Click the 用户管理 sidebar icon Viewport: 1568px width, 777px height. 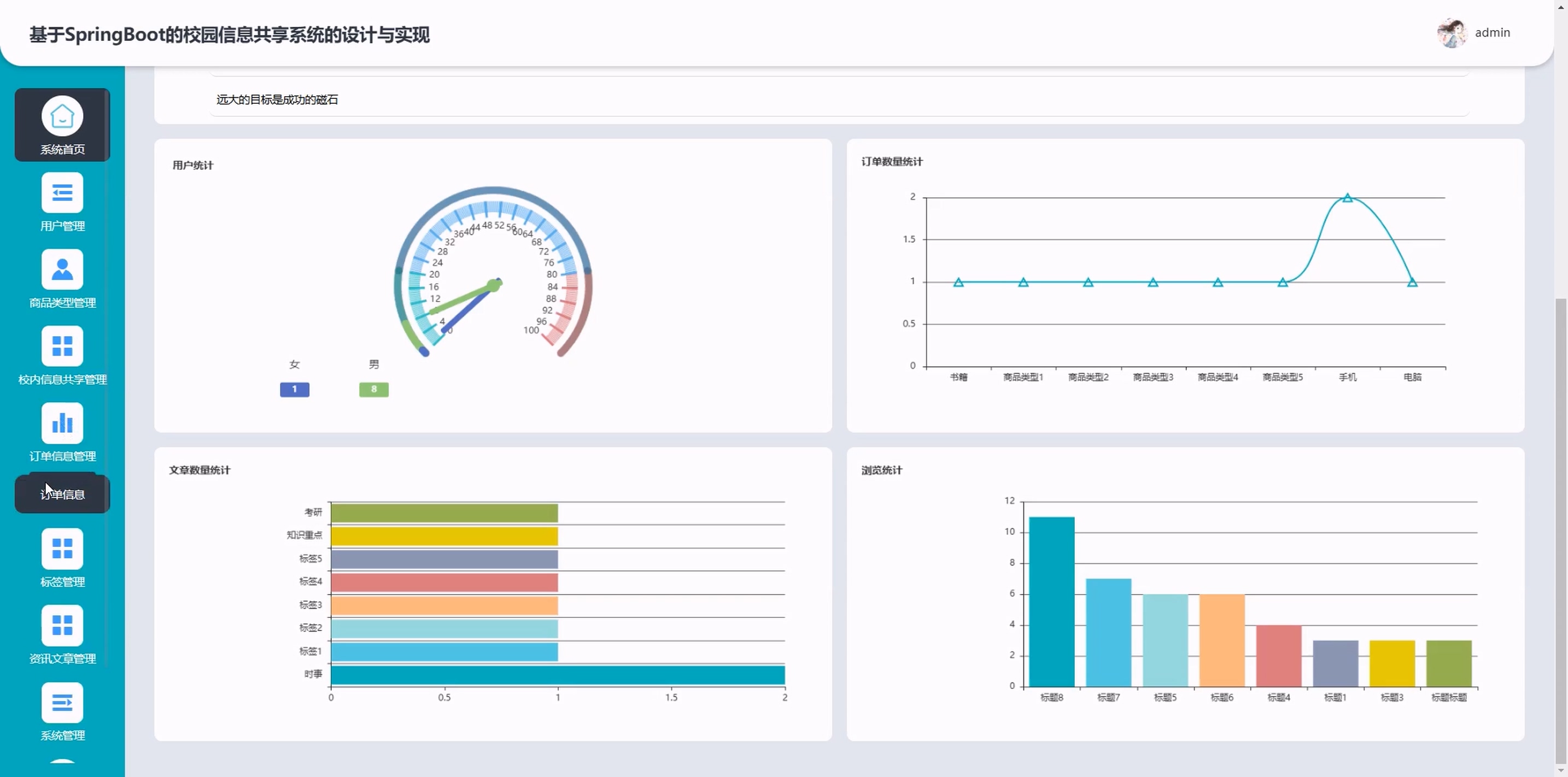pyautogui.click(x=62, y=193)
